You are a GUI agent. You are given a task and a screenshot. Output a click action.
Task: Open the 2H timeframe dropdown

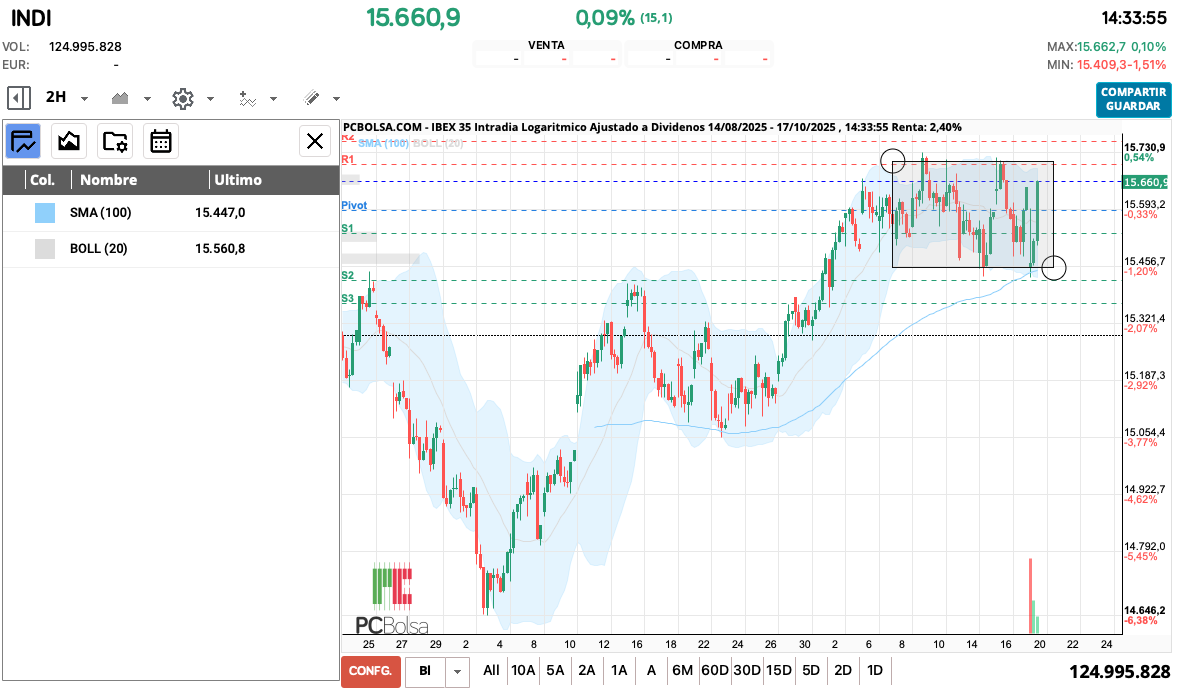coord(84,99)
